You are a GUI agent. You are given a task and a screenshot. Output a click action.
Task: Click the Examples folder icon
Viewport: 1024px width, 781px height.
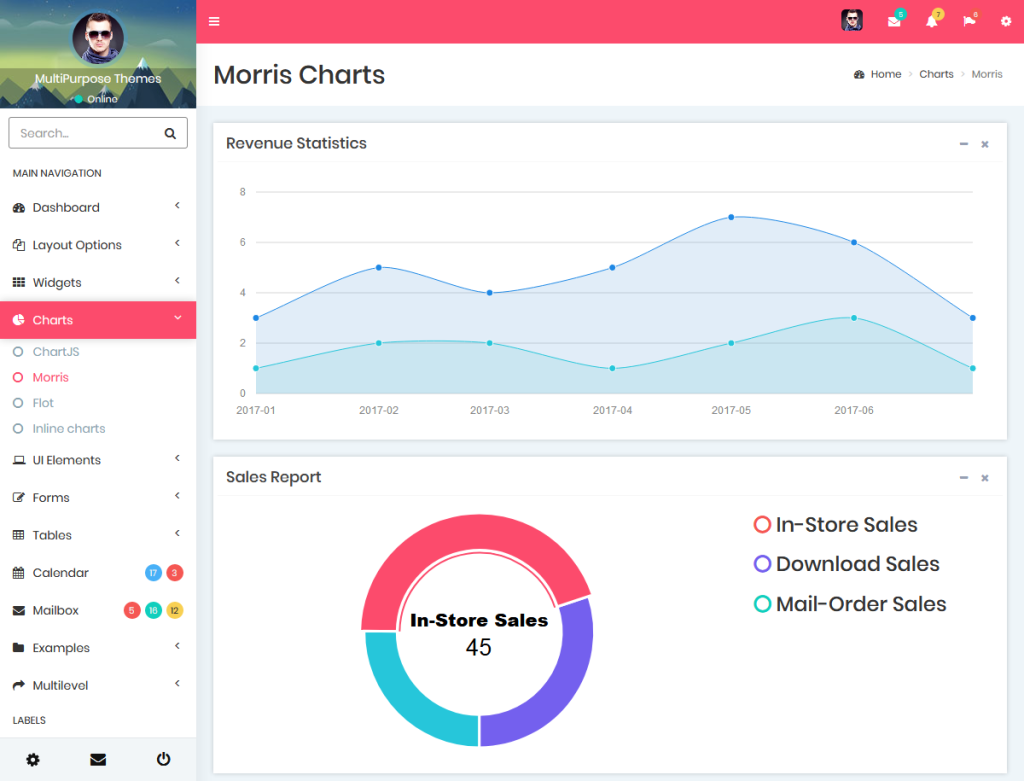click(19, 648)
